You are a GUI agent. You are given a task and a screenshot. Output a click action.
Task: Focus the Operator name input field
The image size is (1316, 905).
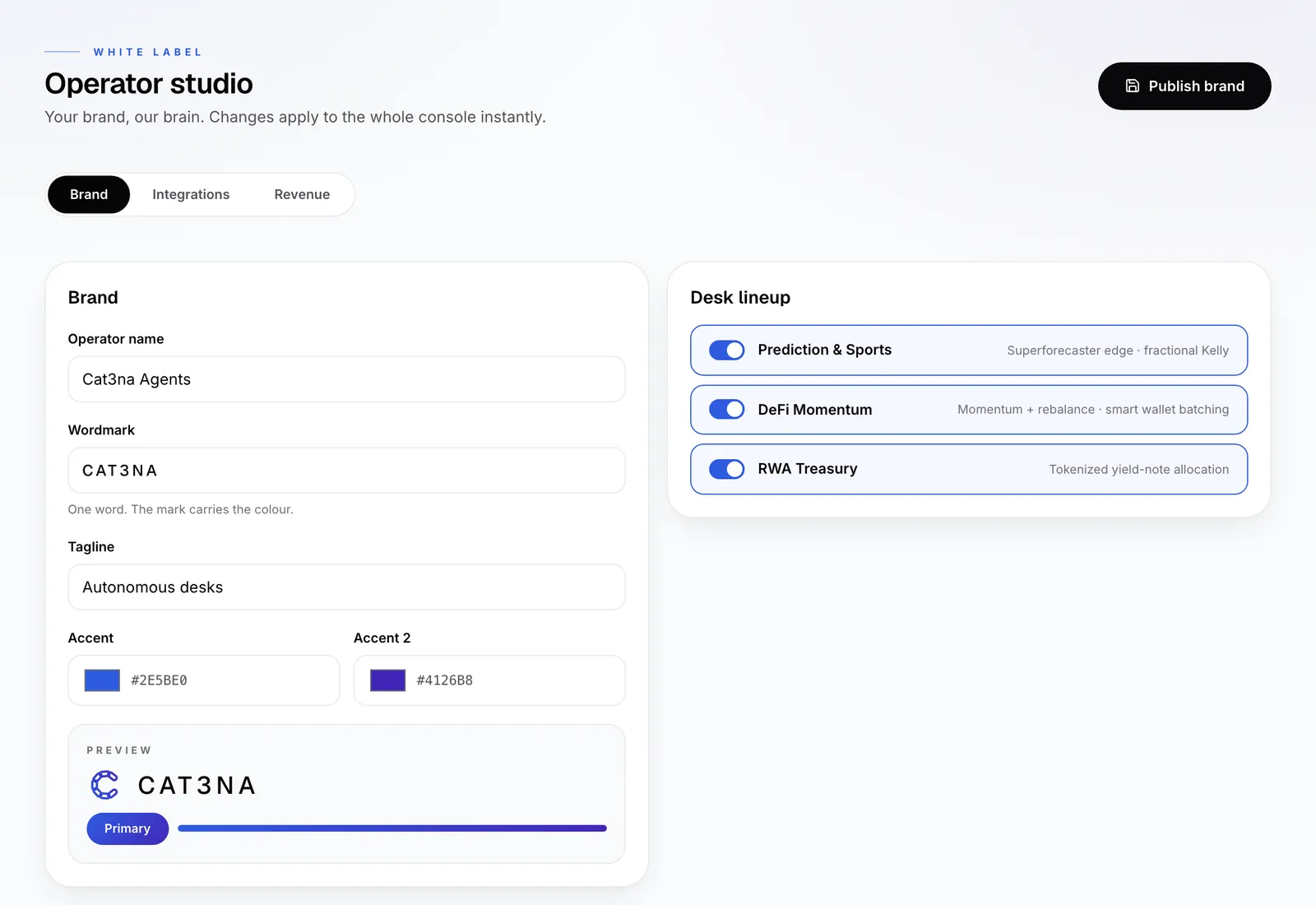pyautogui.click(x=346, y=379)
